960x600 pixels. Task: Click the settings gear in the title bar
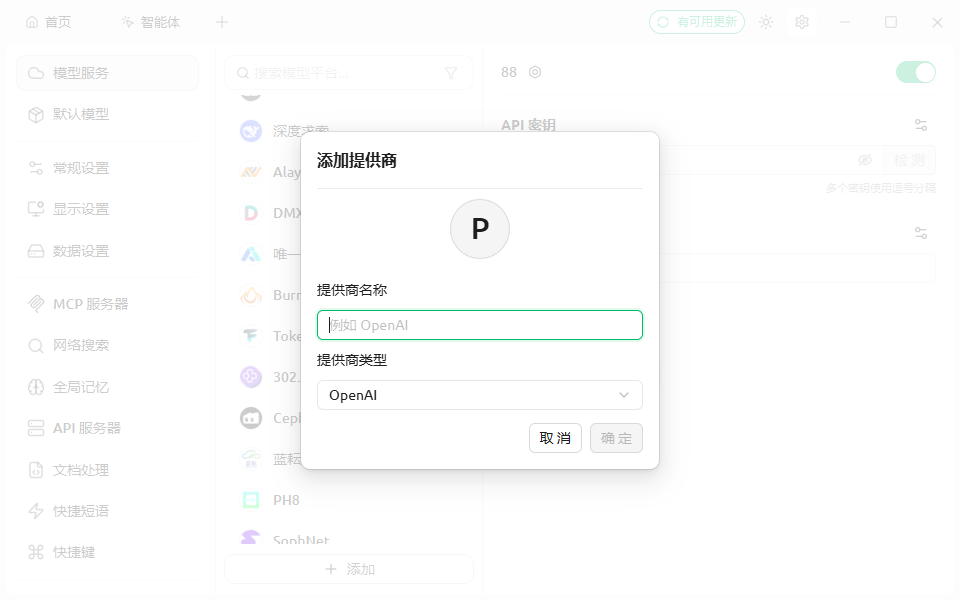(802, 21)
